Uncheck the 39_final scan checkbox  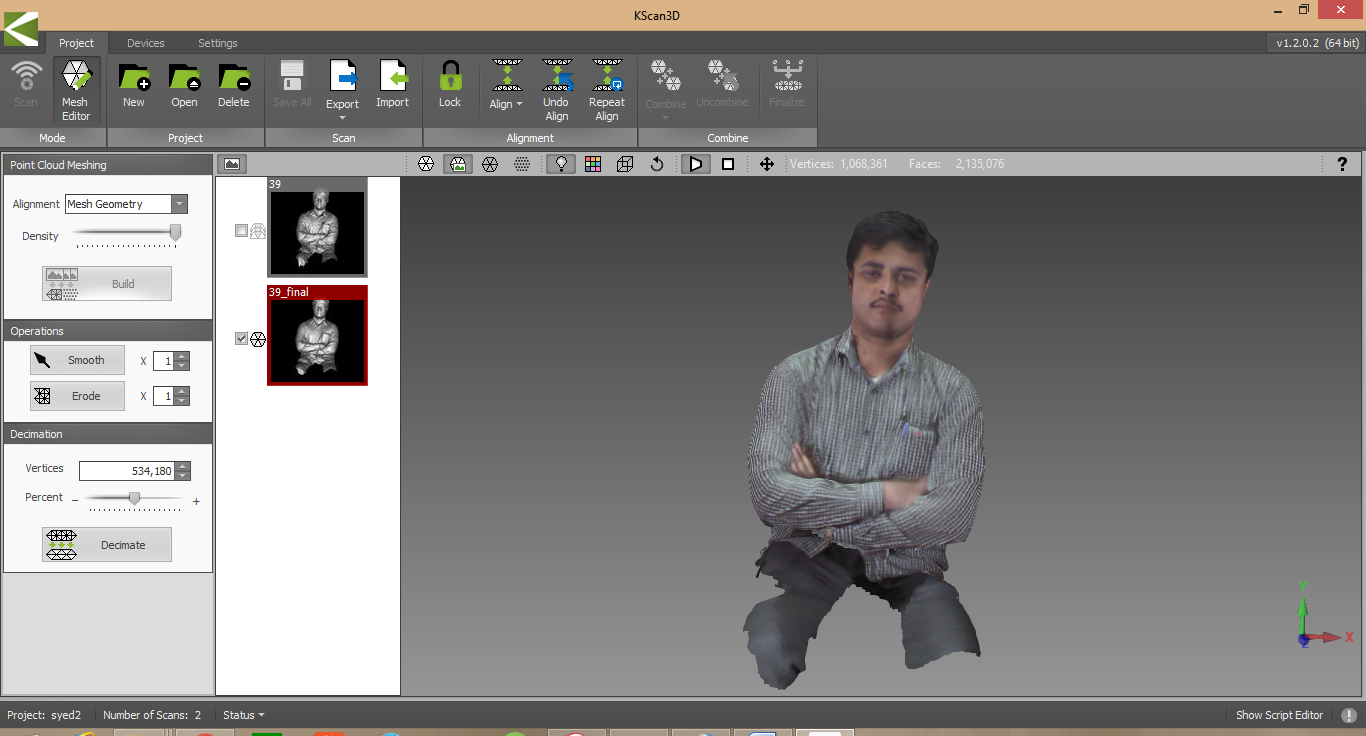(x=241, y=339)
